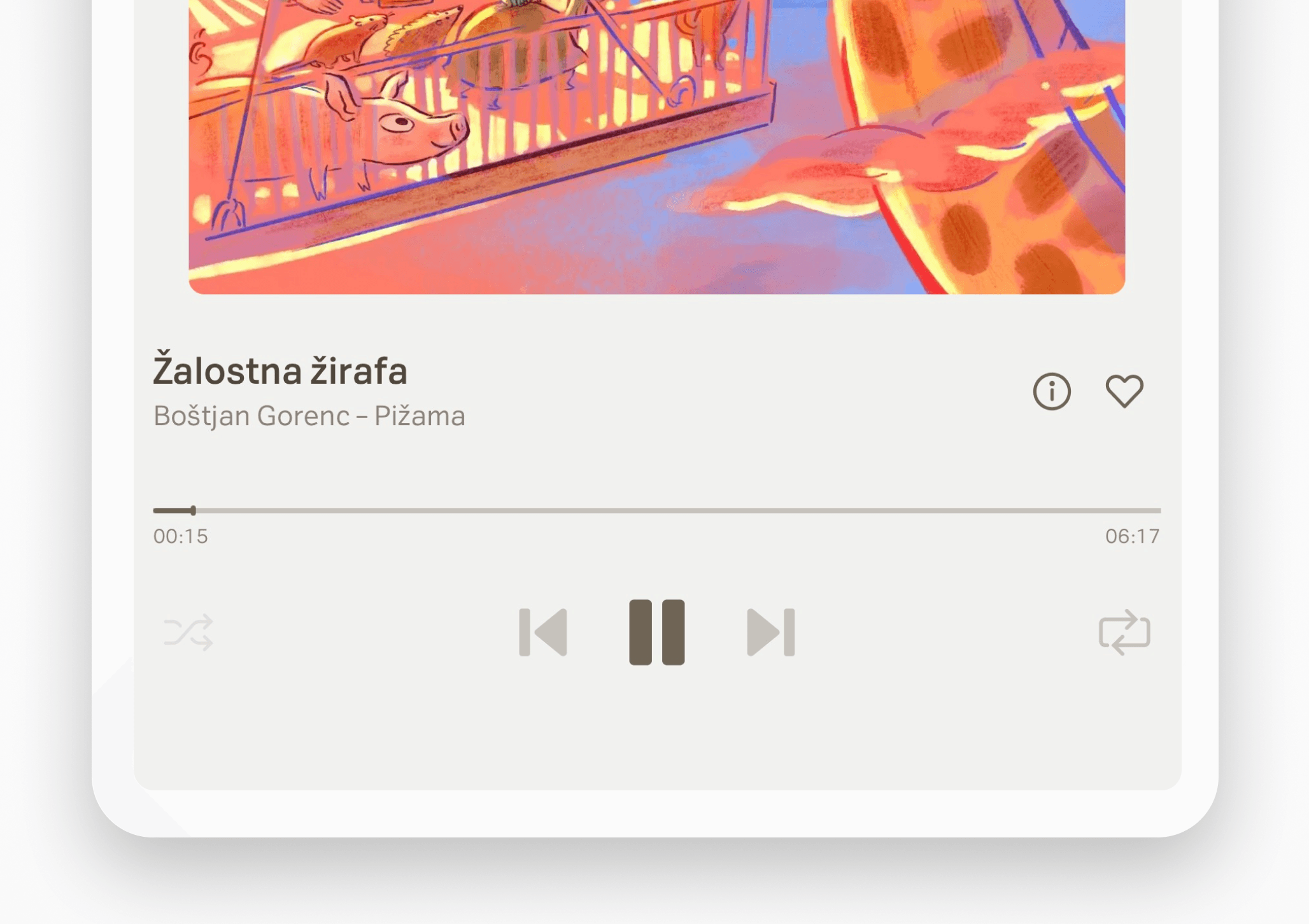The height and width of the screenshot is (924, 1309).
Task: Seek to the far end of the progress bar
Action: tap(1159, 510)
